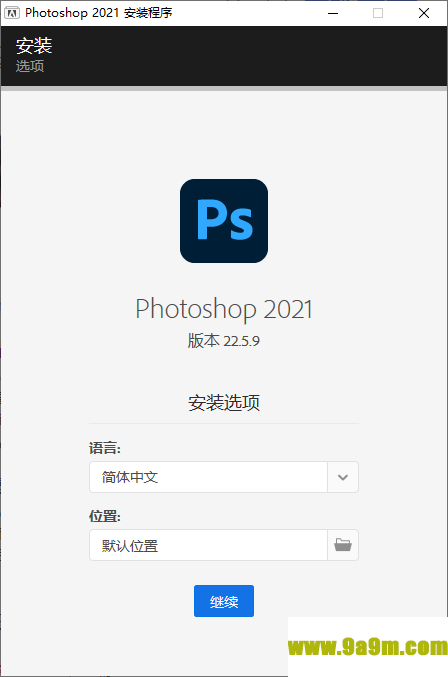Click the Photoshop Ps logo icon
This screenshot has height=677, width=448.
tap(224, 221)
